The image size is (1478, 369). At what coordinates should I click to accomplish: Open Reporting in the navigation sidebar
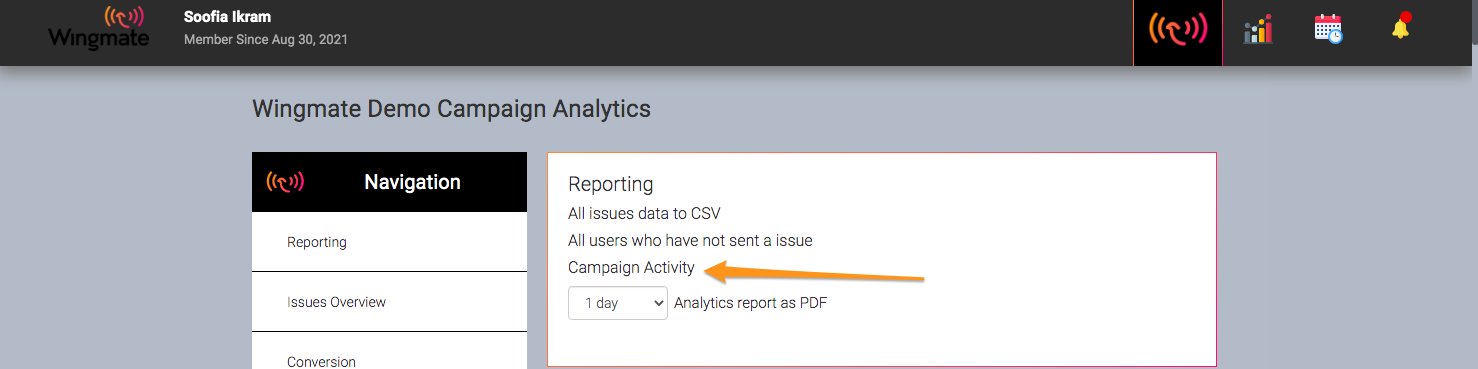[x=389, y=242]
